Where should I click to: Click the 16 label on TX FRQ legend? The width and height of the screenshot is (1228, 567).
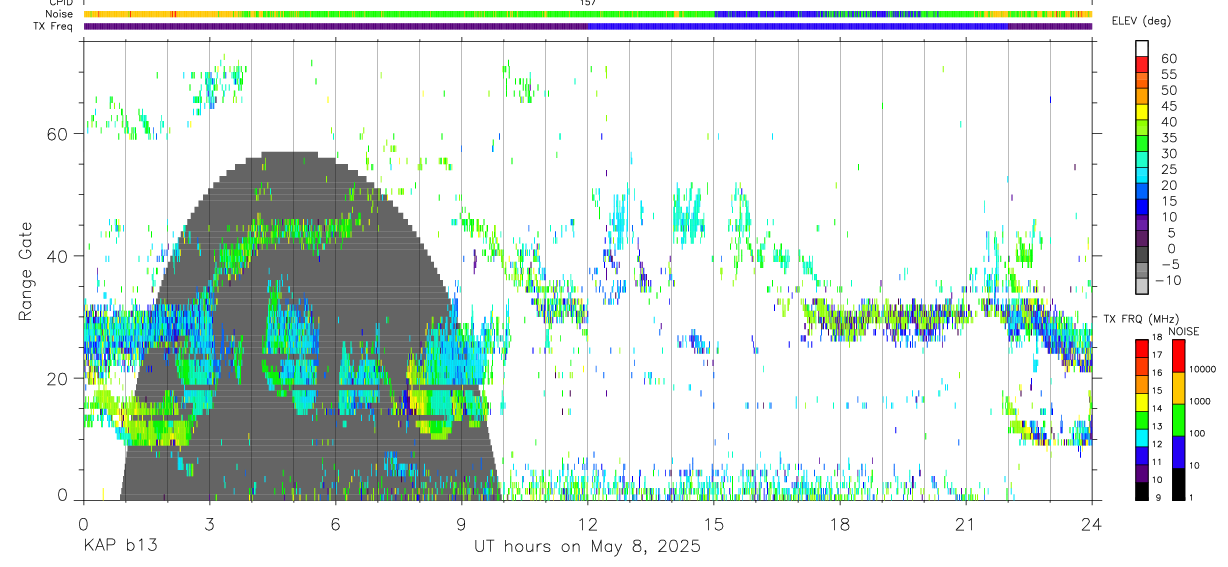(x=1159, y=373)
